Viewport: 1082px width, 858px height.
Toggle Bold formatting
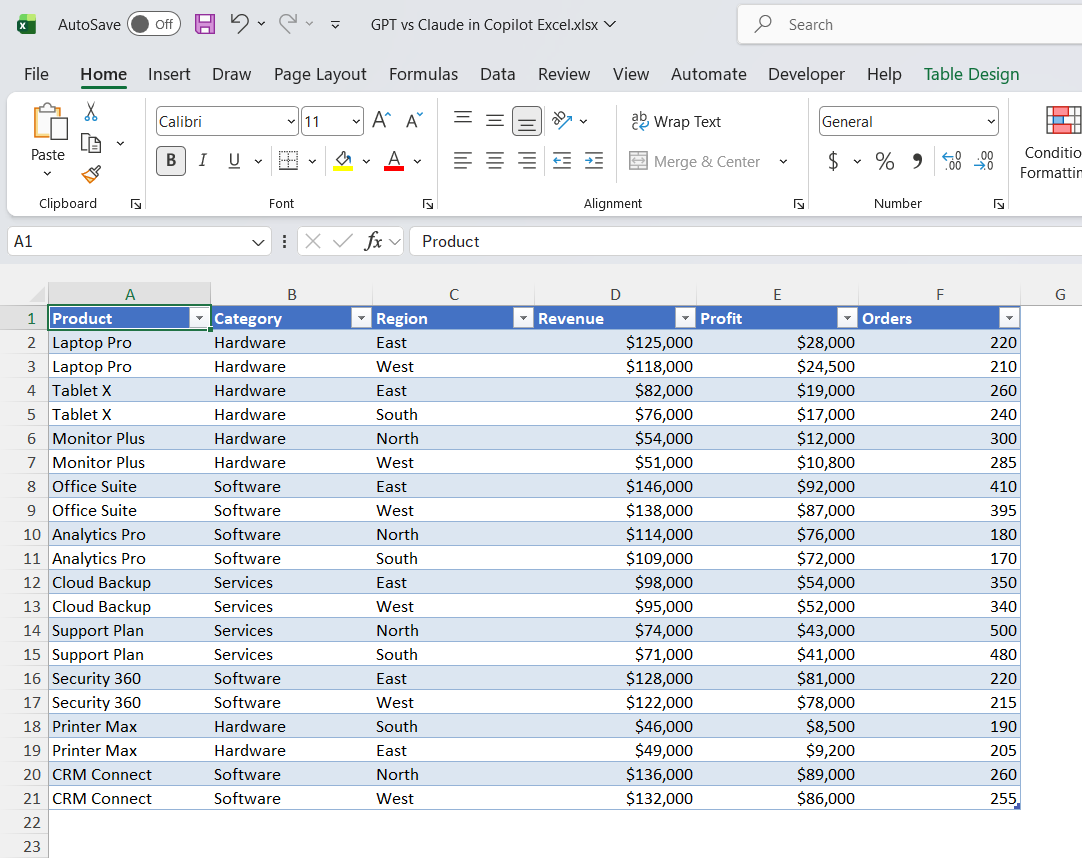tap(170, 162)
